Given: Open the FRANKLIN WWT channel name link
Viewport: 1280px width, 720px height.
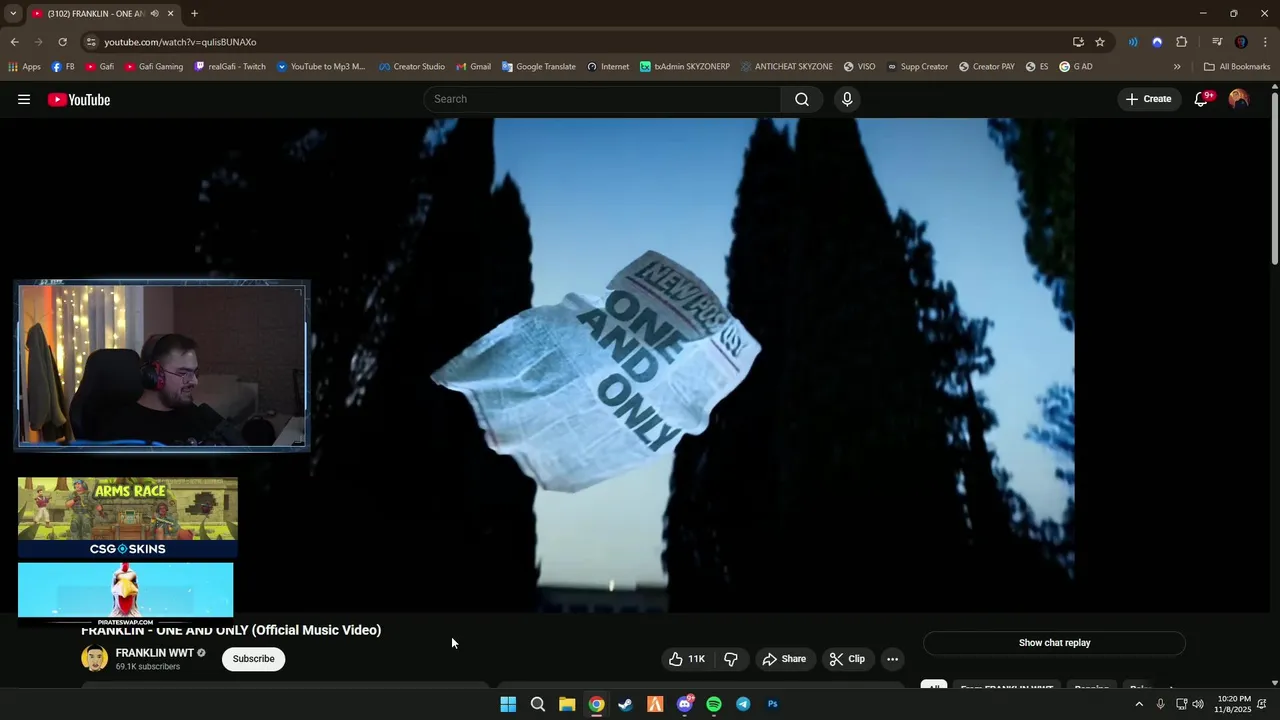Looking at the screenshot, I should 154,653.
